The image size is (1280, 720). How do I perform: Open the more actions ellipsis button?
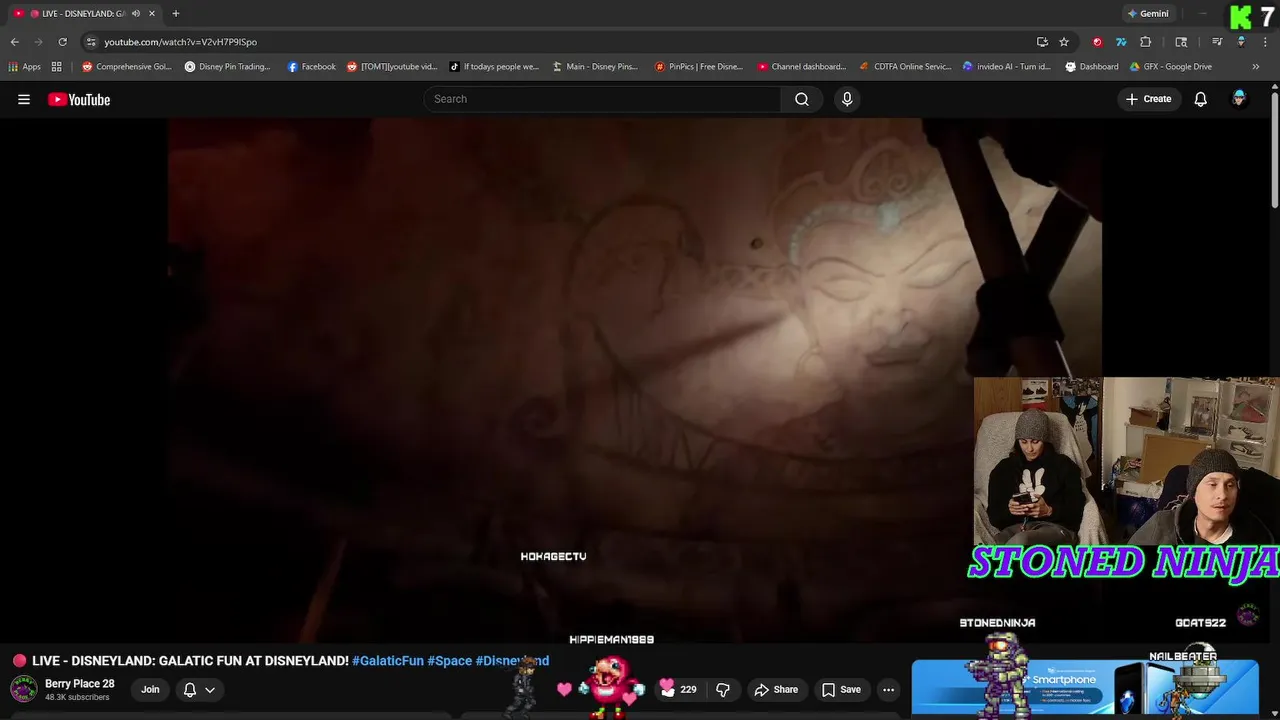click(888, 689)
